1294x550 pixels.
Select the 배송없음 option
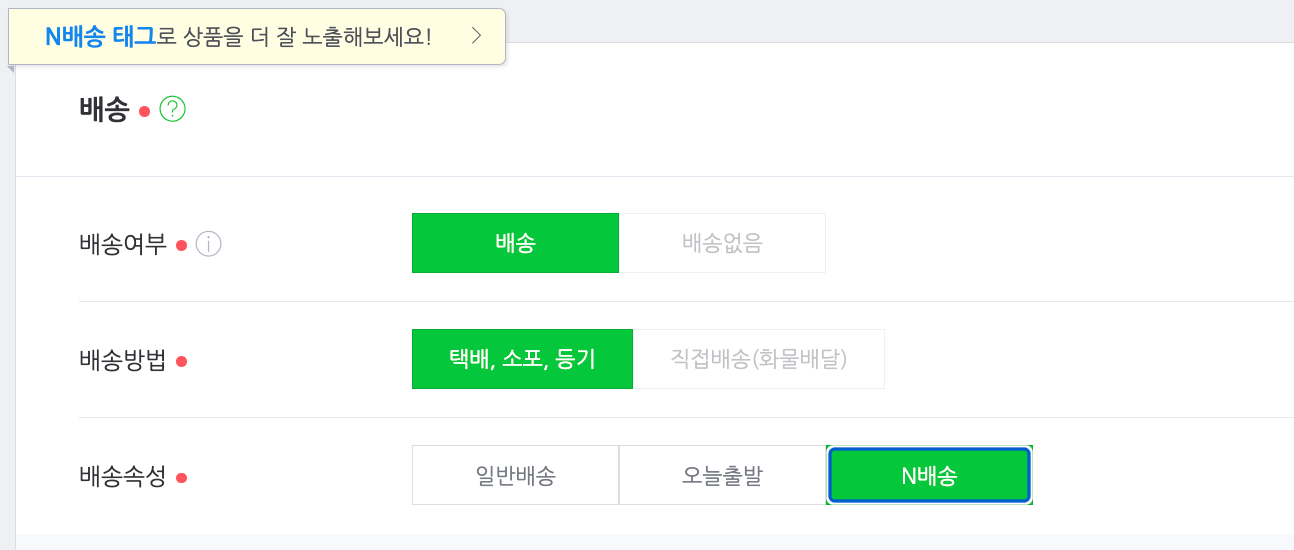coord(722,243)
